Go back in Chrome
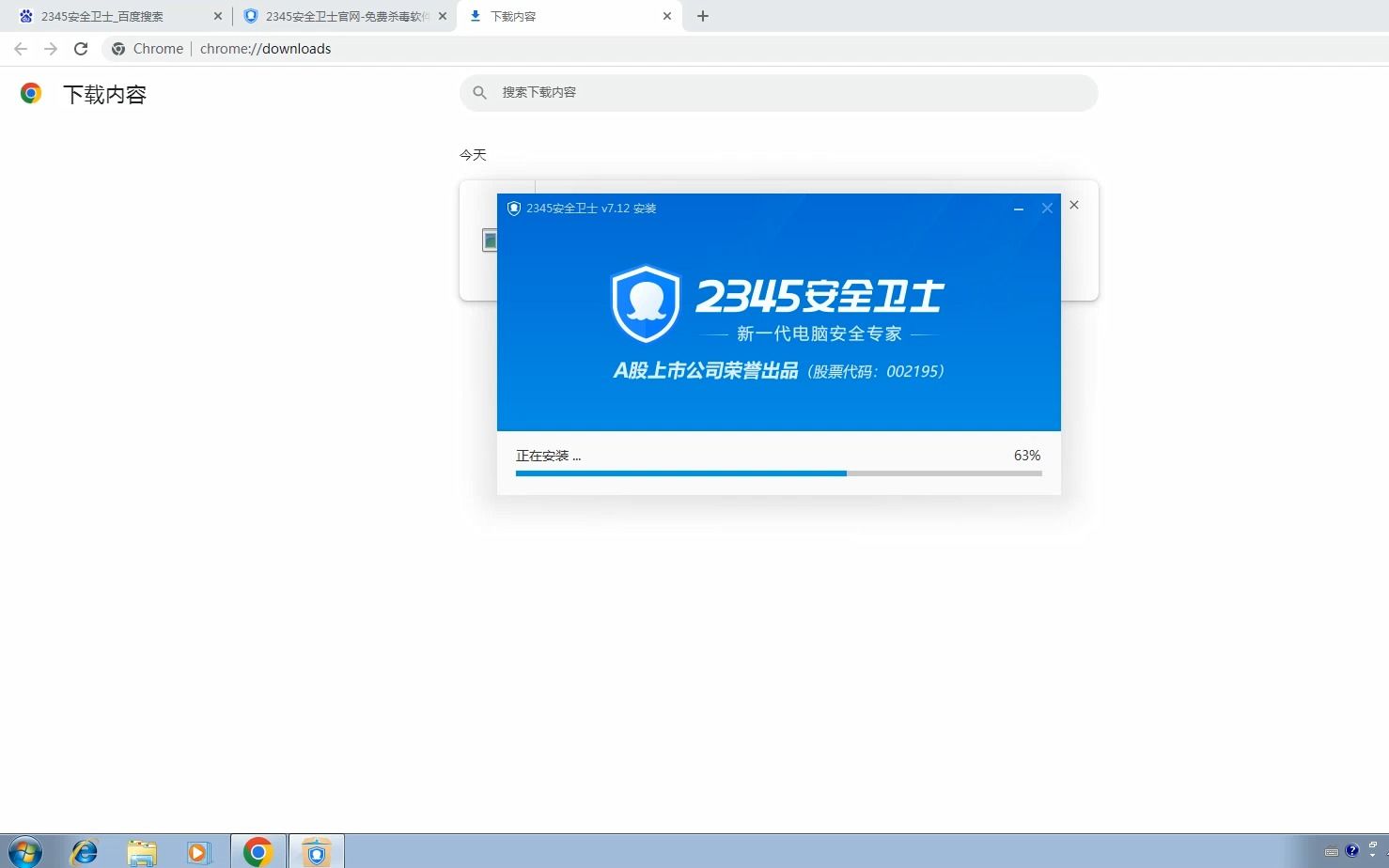The height and width of the screenshot is (868, 1389). pos(21,49)
